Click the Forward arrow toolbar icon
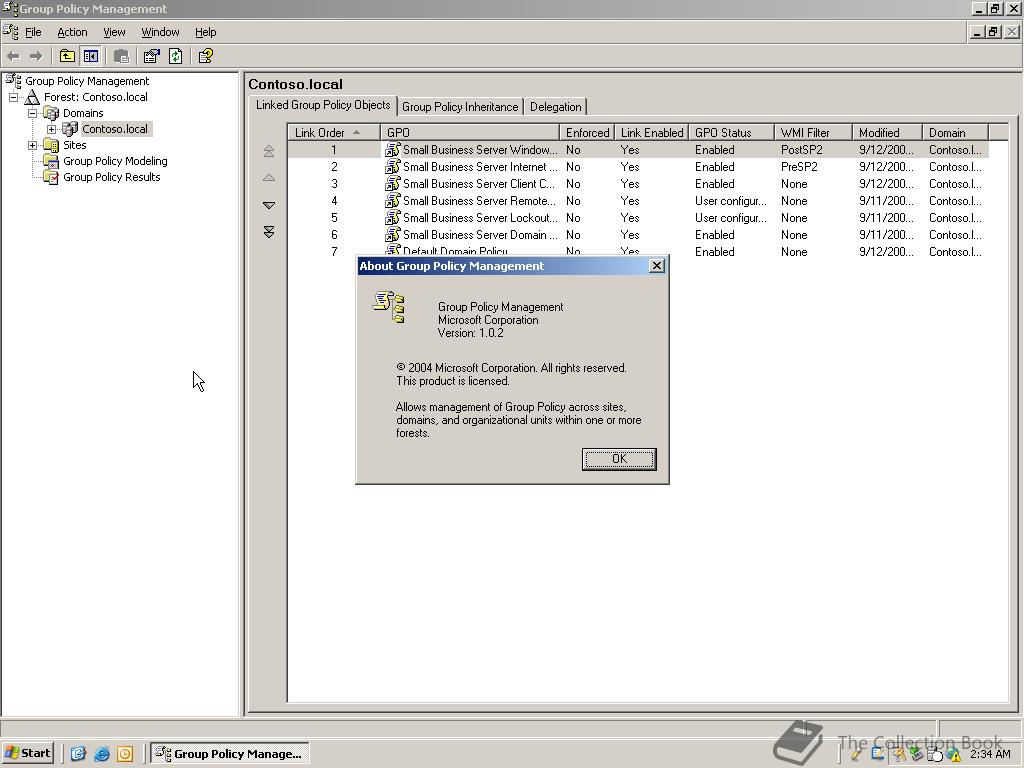Viewport: 1024px width, 768px height. tap(36, 56)
